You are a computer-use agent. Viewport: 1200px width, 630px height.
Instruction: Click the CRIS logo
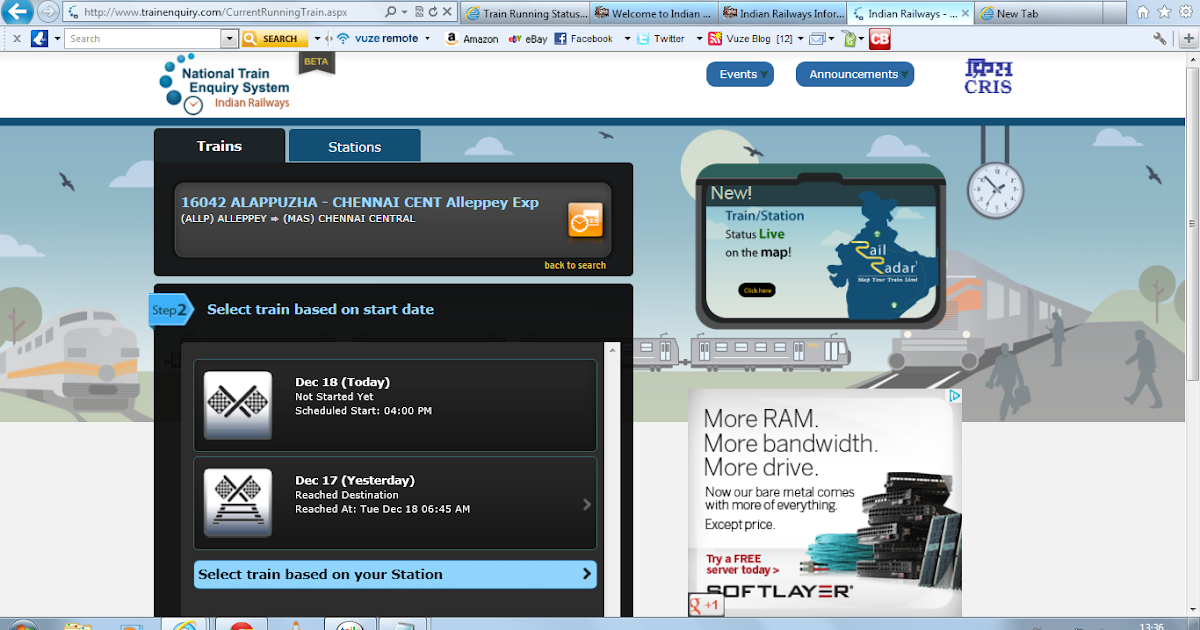(988, 78)
